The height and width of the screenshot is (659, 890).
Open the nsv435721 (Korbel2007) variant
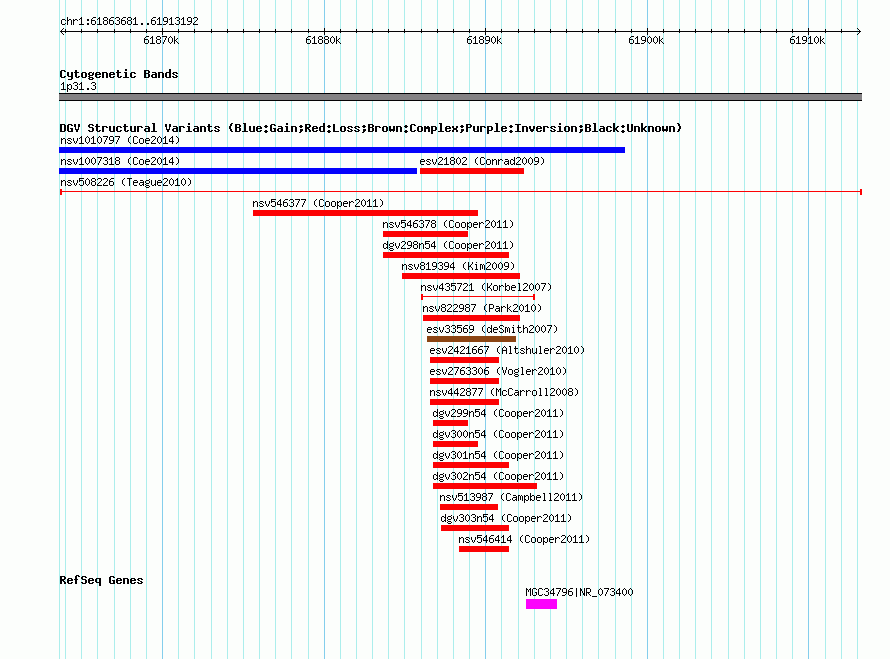486,287
